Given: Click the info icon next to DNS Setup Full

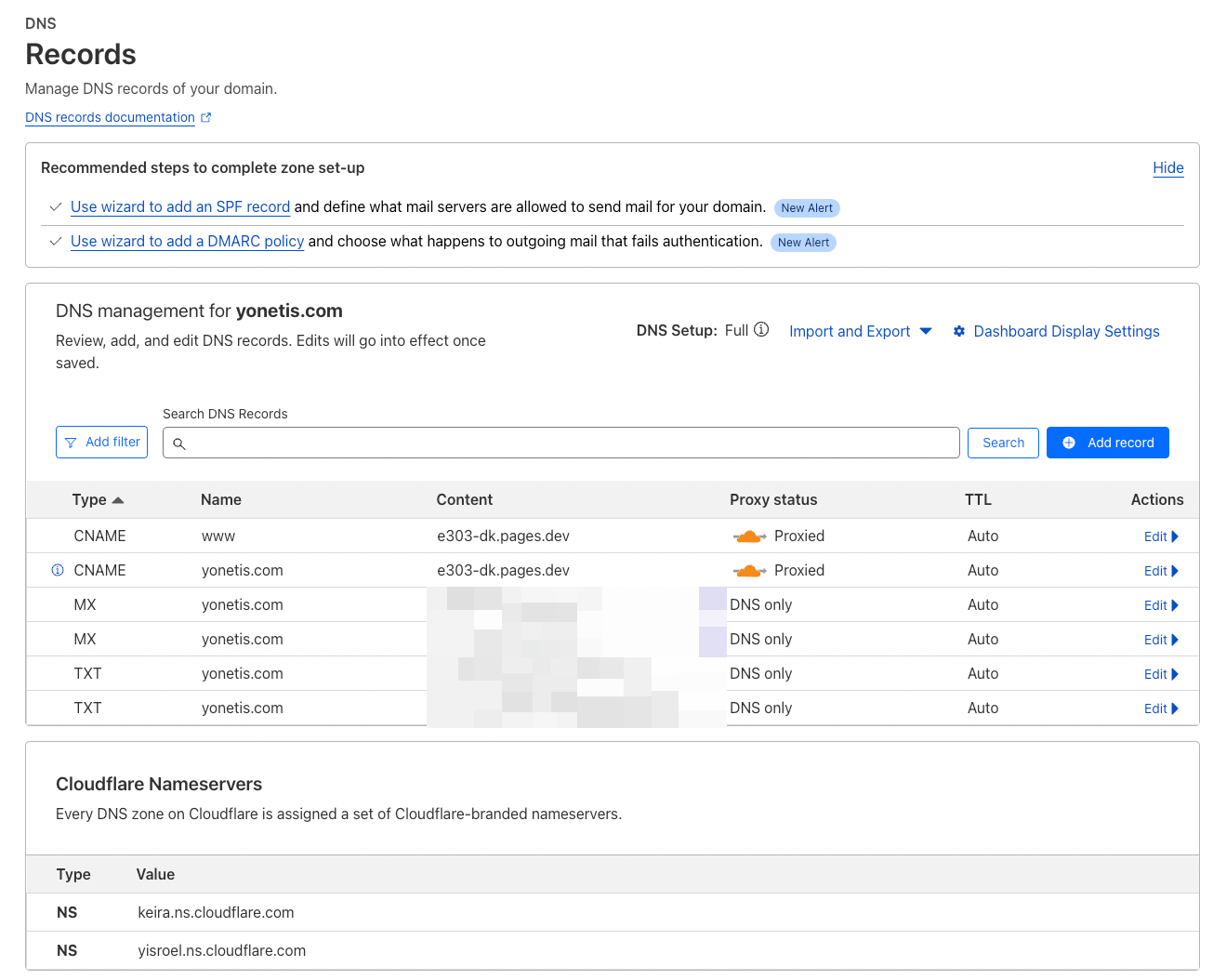Looking at the screenshot, I should click(761, 330).
